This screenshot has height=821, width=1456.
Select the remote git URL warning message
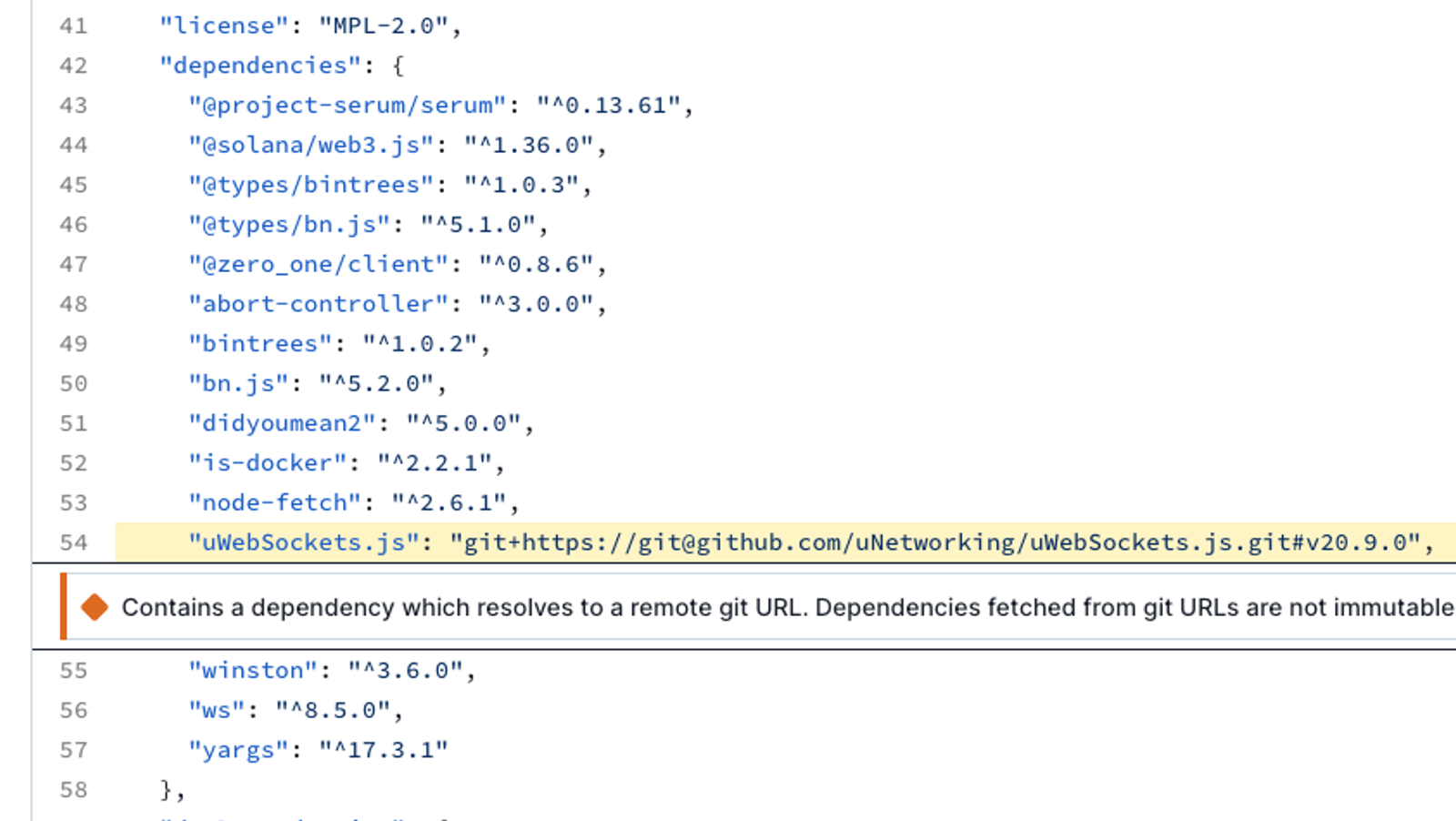point(788,607)
